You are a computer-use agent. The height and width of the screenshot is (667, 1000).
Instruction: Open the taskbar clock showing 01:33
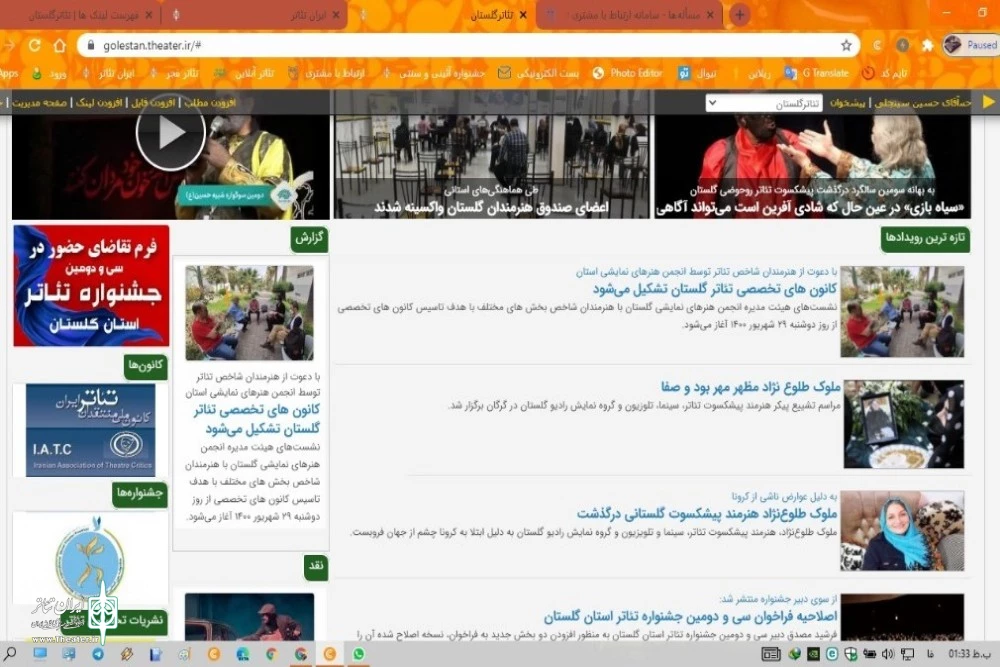pyautogui.click(x=969, y=654)
